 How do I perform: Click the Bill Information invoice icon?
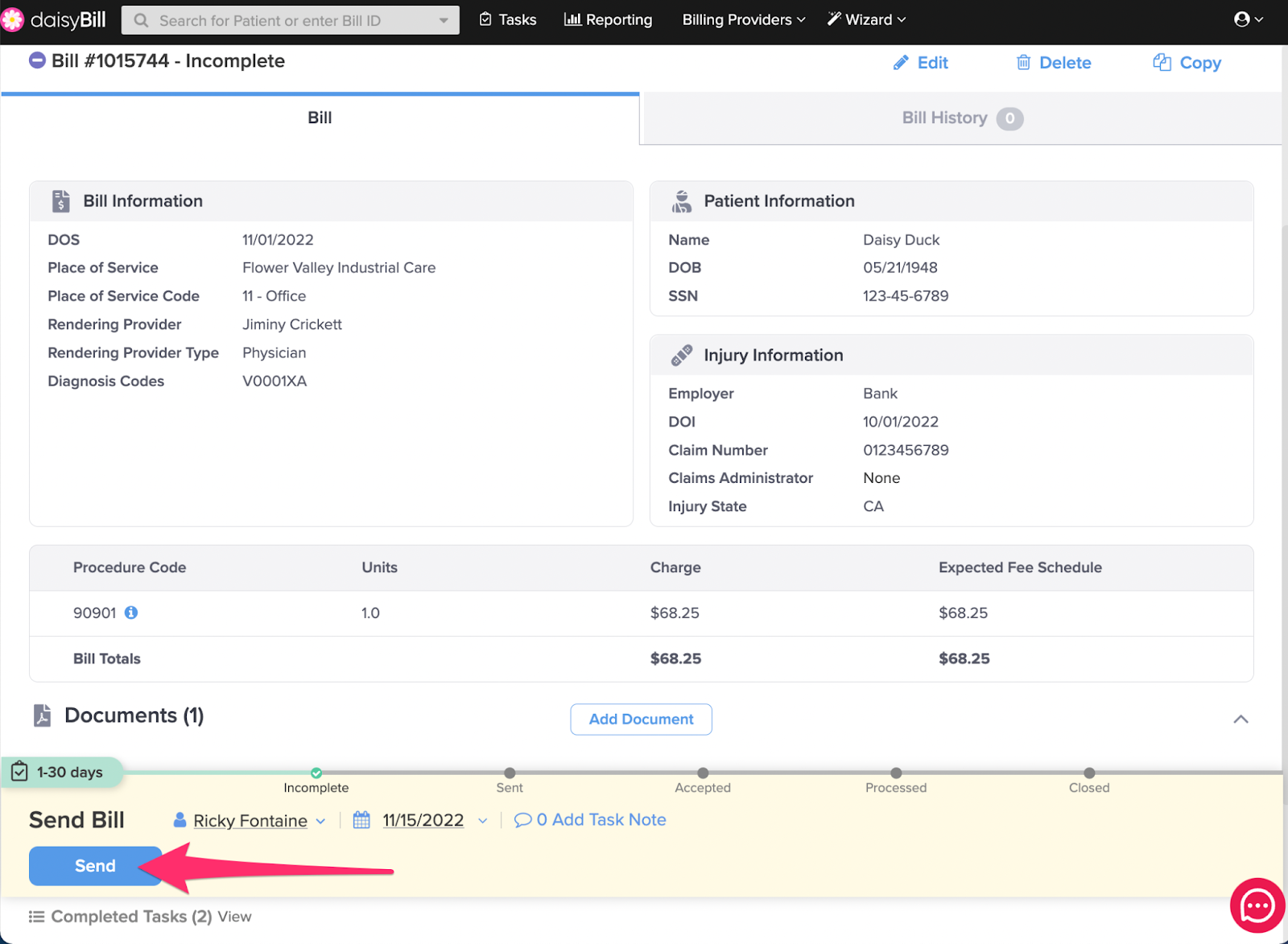[60, 201]
